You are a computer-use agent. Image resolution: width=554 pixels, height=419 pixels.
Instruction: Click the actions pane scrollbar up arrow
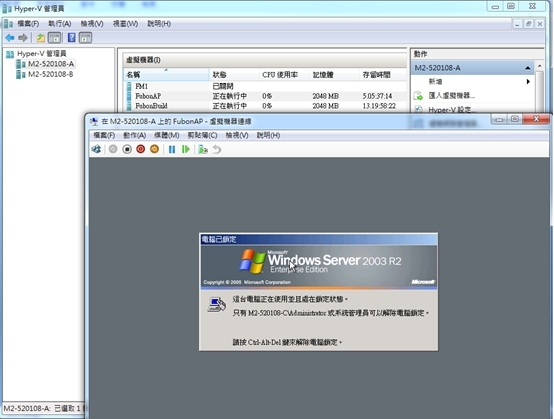click(x=539, y=66)
